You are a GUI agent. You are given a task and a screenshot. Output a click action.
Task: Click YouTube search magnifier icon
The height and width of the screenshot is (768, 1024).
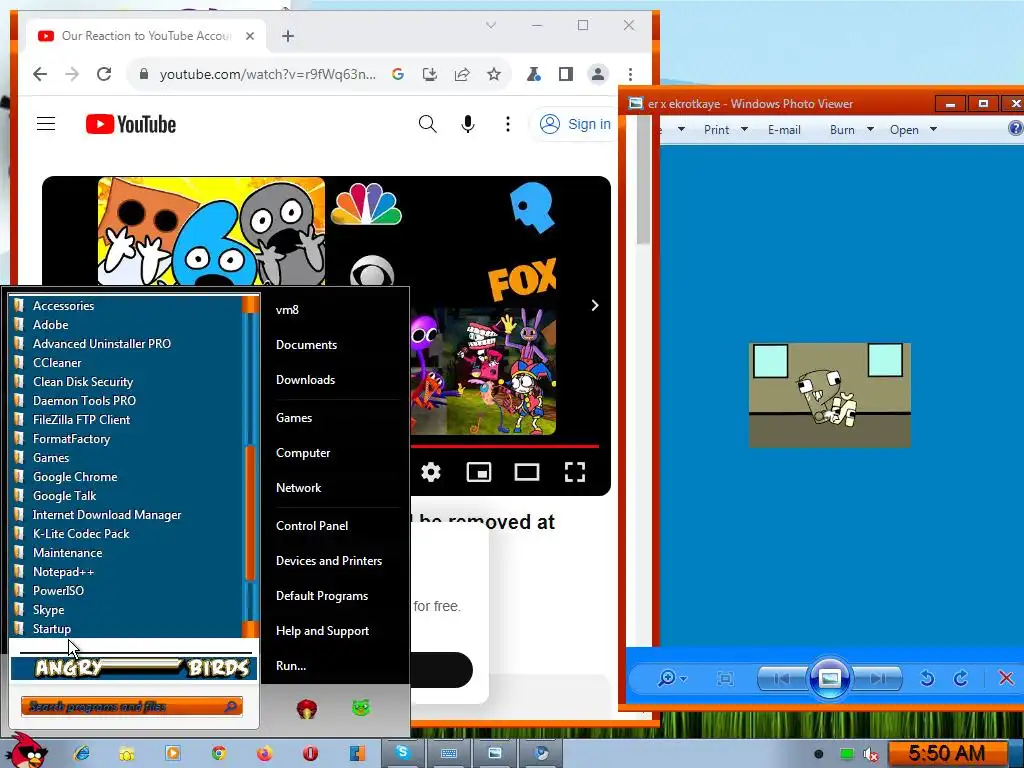[427, 123]
